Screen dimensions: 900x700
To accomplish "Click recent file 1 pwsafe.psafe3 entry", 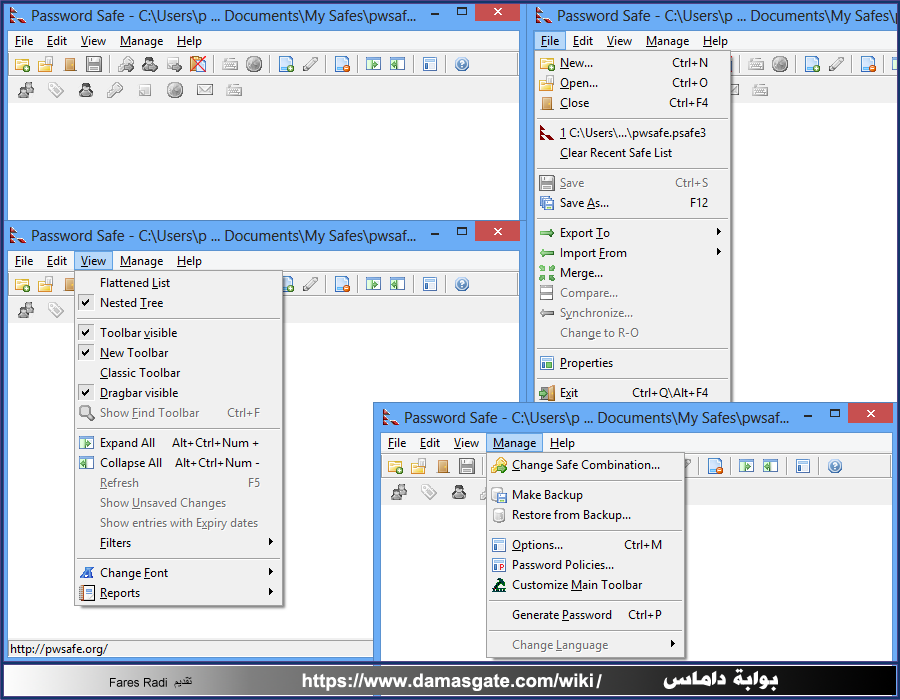I will 631,133.
